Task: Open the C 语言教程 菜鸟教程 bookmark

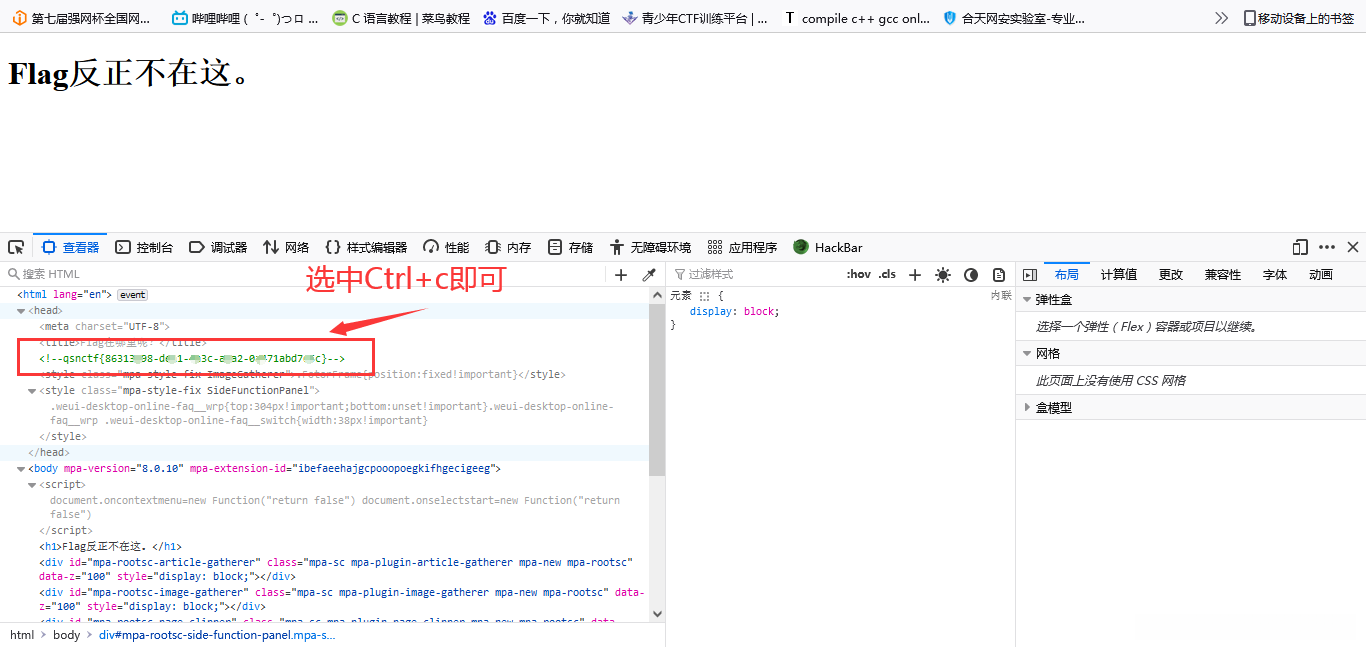Action: [401, 18]
